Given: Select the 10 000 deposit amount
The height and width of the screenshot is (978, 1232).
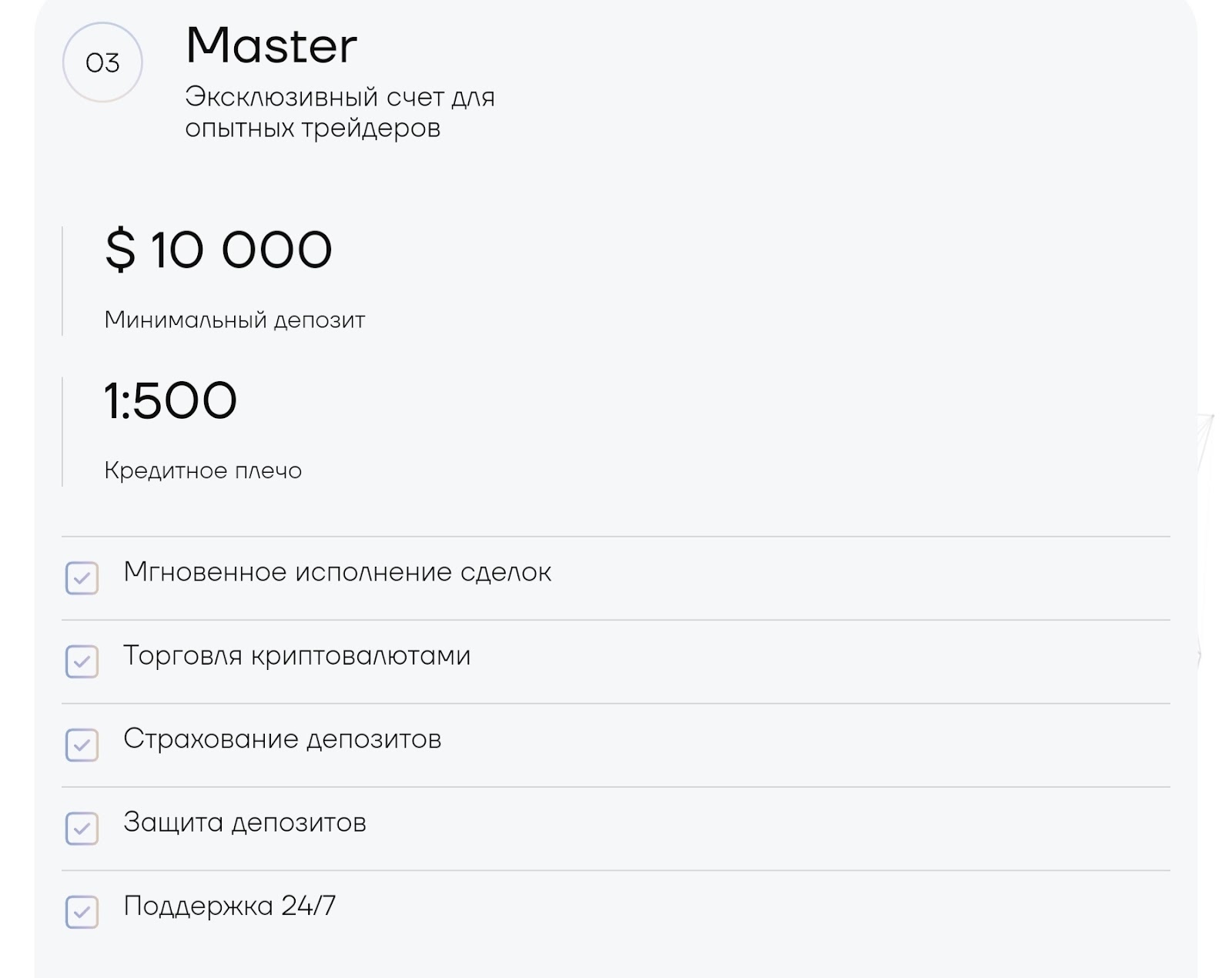Looking at the screenshot, I should pyautogui.click(x=241, y=250).
